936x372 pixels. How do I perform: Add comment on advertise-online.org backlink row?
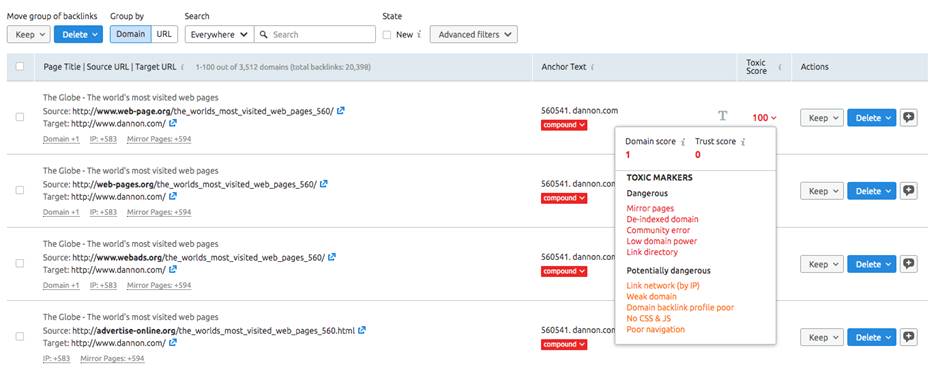pyautogui.click(x=909, y=337)
